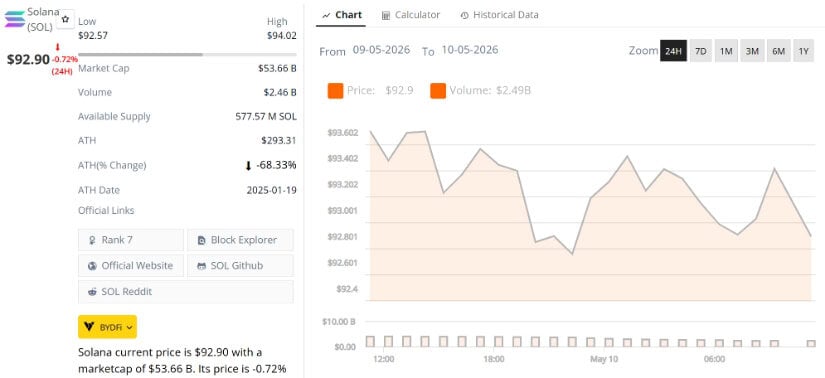
Task: Open the Block Explorer link
Action: [x=240, y=240]
